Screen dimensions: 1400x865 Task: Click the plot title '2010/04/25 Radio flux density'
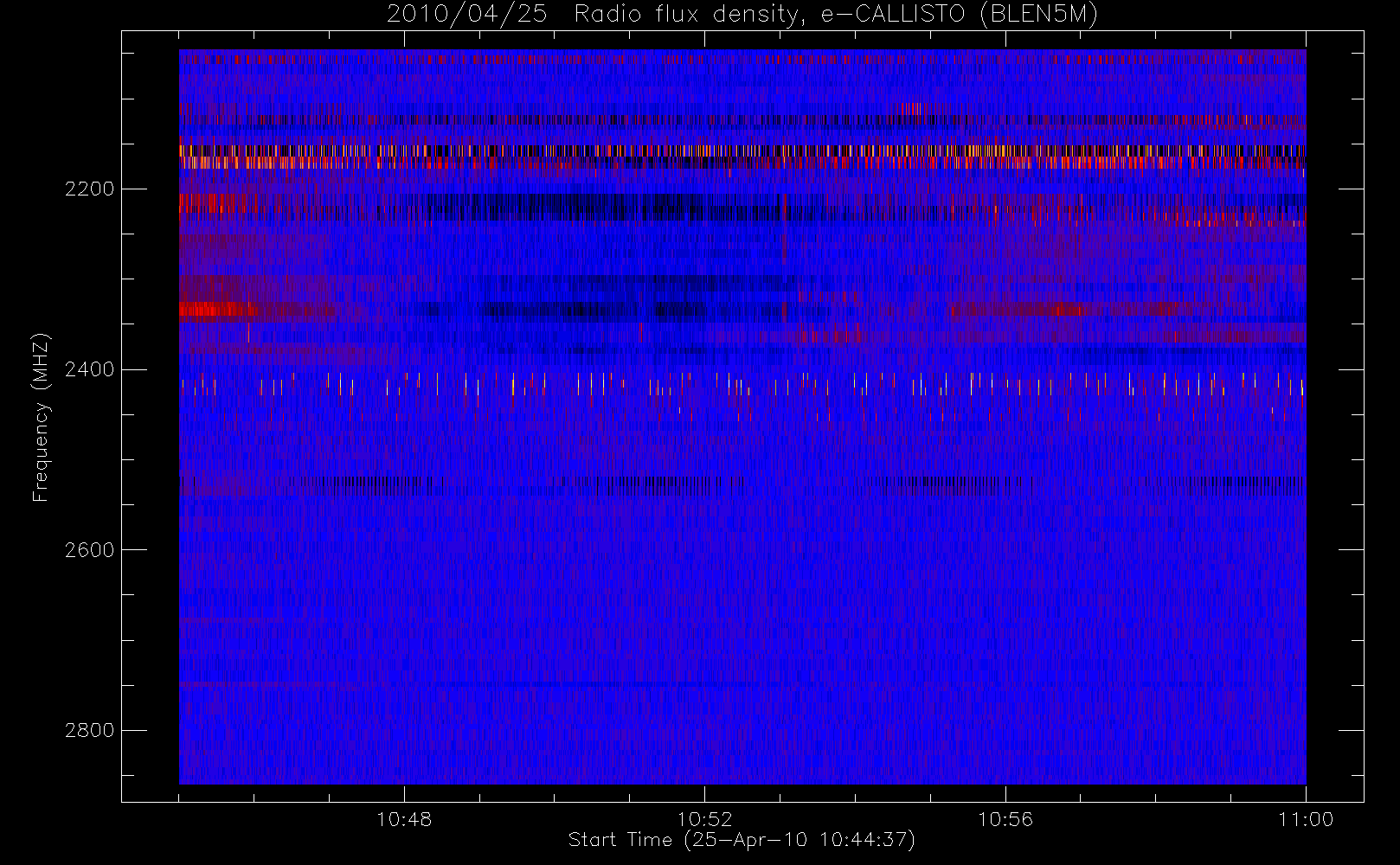coord(742,15)
